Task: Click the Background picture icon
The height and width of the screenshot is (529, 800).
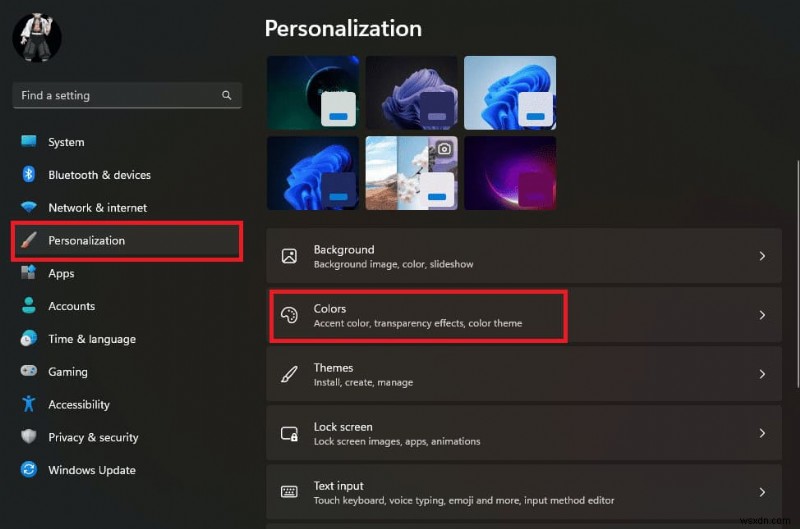Action: click(289, 256)
